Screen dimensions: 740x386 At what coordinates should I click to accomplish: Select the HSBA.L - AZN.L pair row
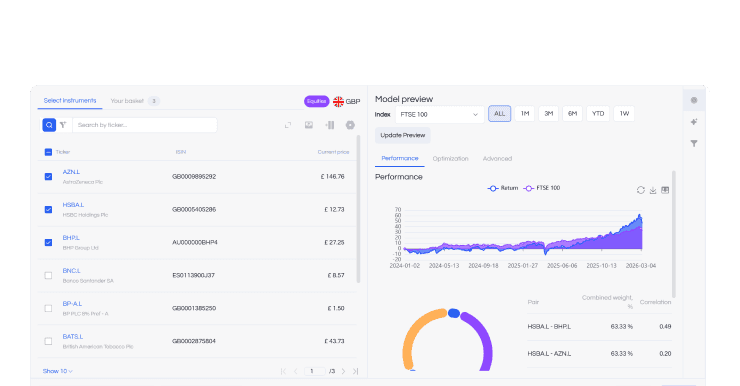coord(599,354)
